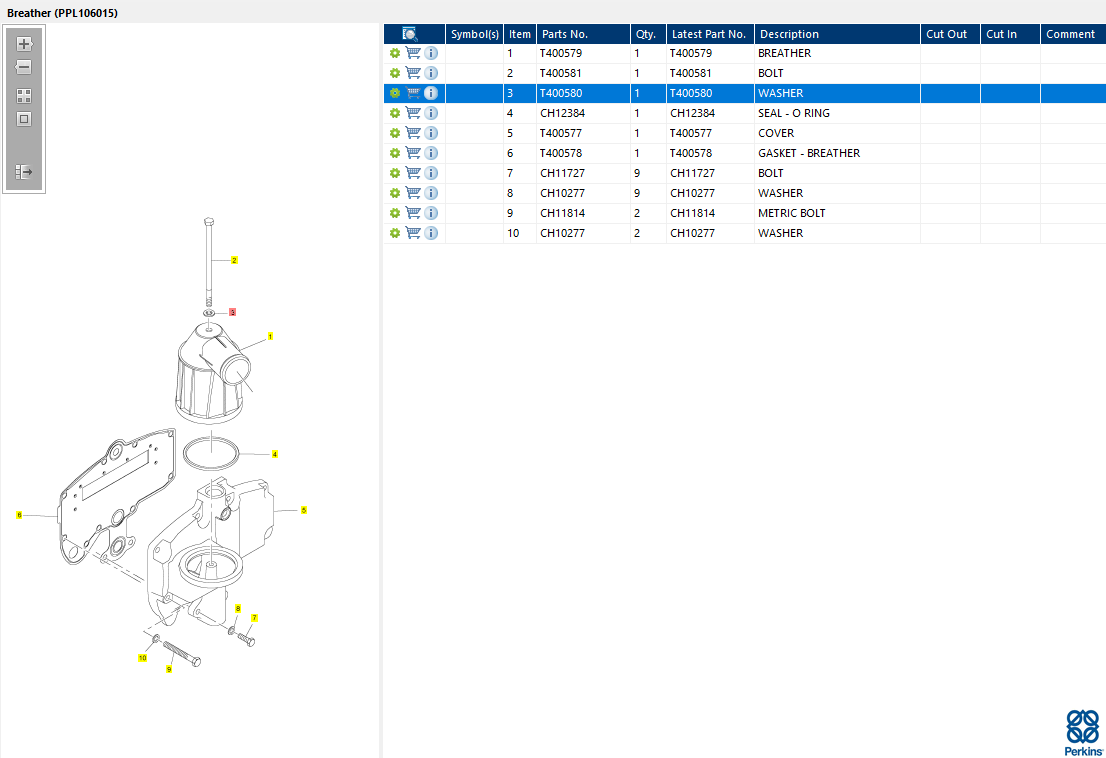Screen dimensions: 1106x758
Task: Open info for SEAL - O RING row
Action: (x=431, y=113)
